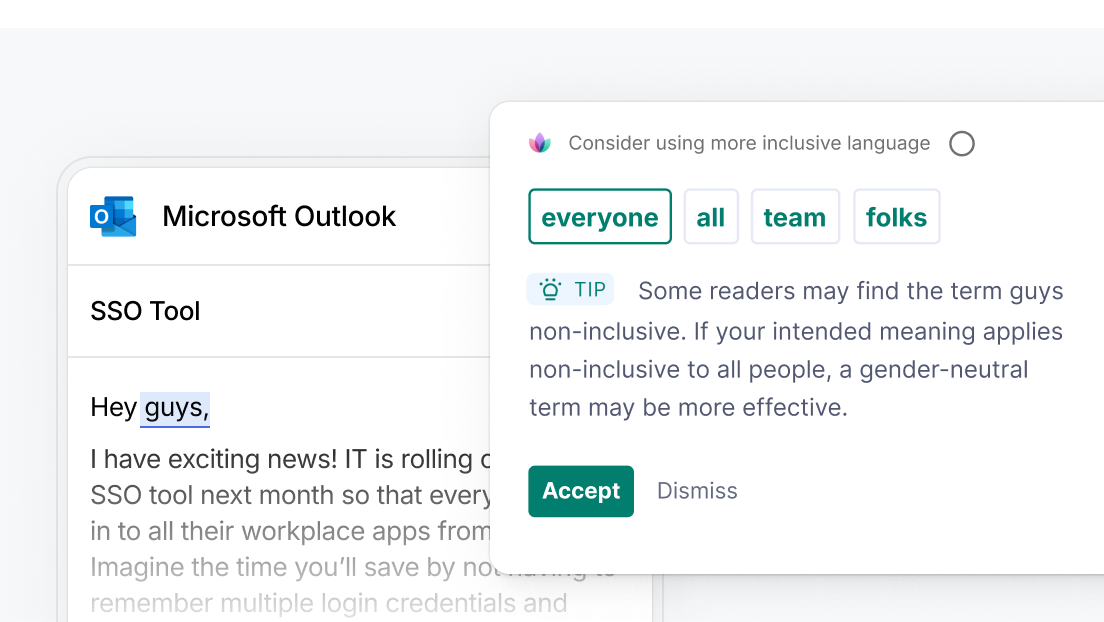The width and height of the screenshot is (1104, 622).
Task: Click the lightbulb TIP icon
Action: (x=550, y=290)
